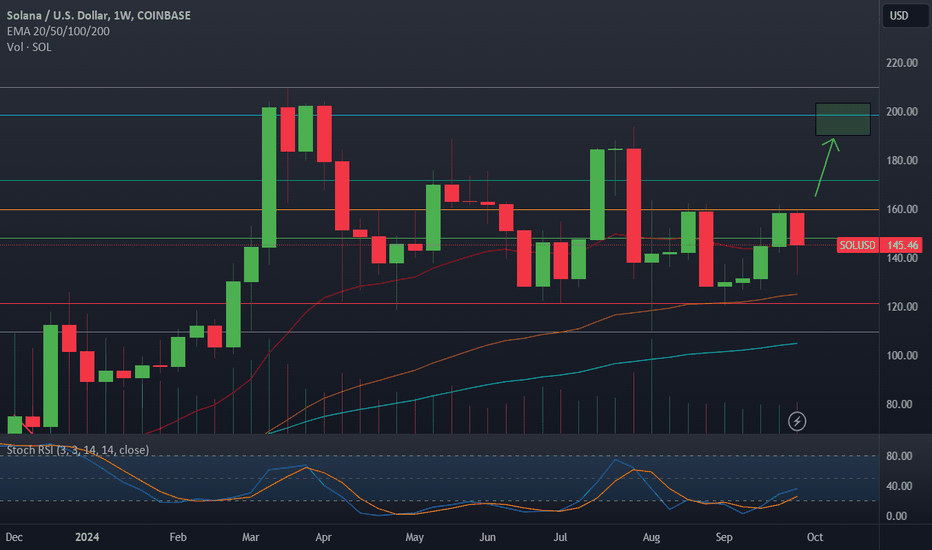Click the Stoch RSI 40.00 axis label
The height and width of the screenshot is (550, 932).
(899, 486)
